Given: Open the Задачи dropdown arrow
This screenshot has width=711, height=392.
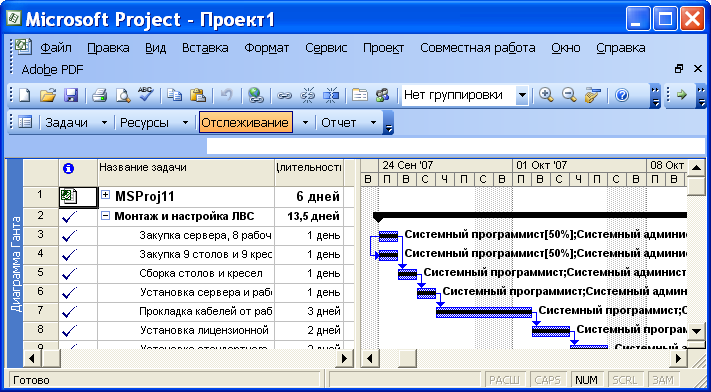Looking at the screenshot, I should [104, 122].
